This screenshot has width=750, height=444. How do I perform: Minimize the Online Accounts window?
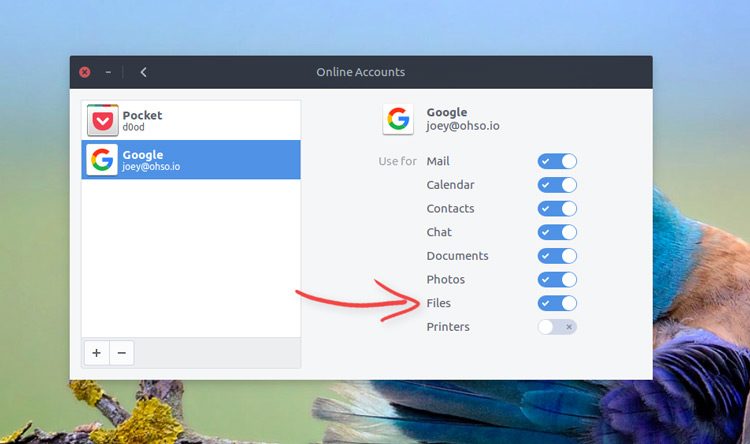pyautogui.click(x=108, y=72)
